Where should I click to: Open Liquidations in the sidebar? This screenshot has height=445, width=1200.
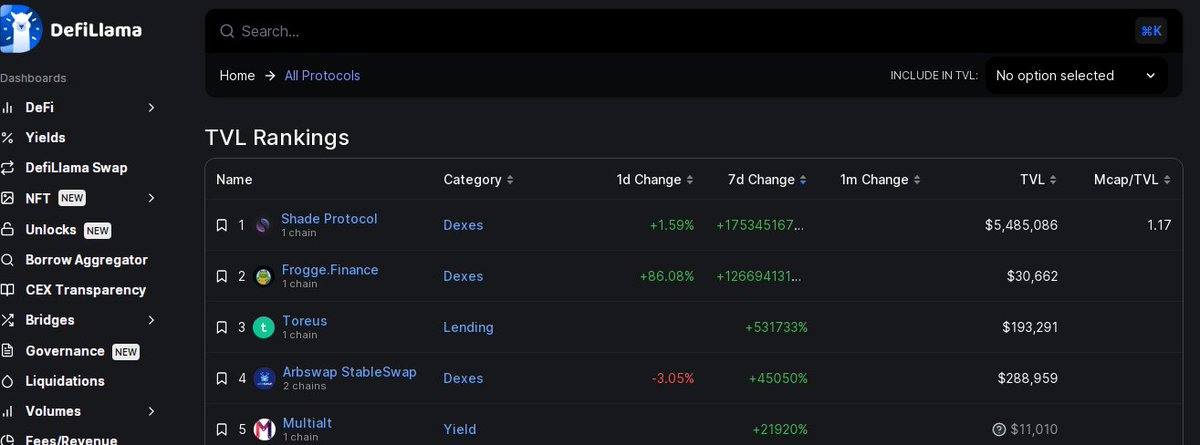tap(65, 381)
